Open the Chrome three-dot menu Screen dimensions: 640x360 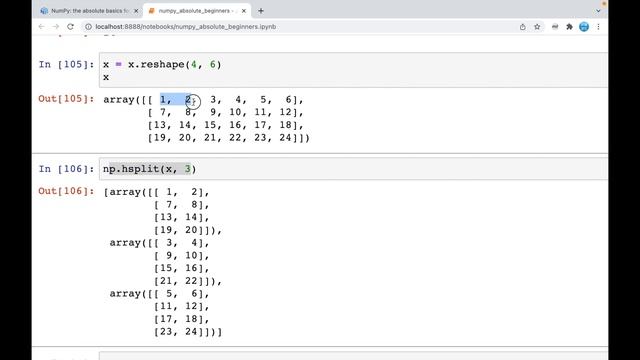[x=598, y=27]
